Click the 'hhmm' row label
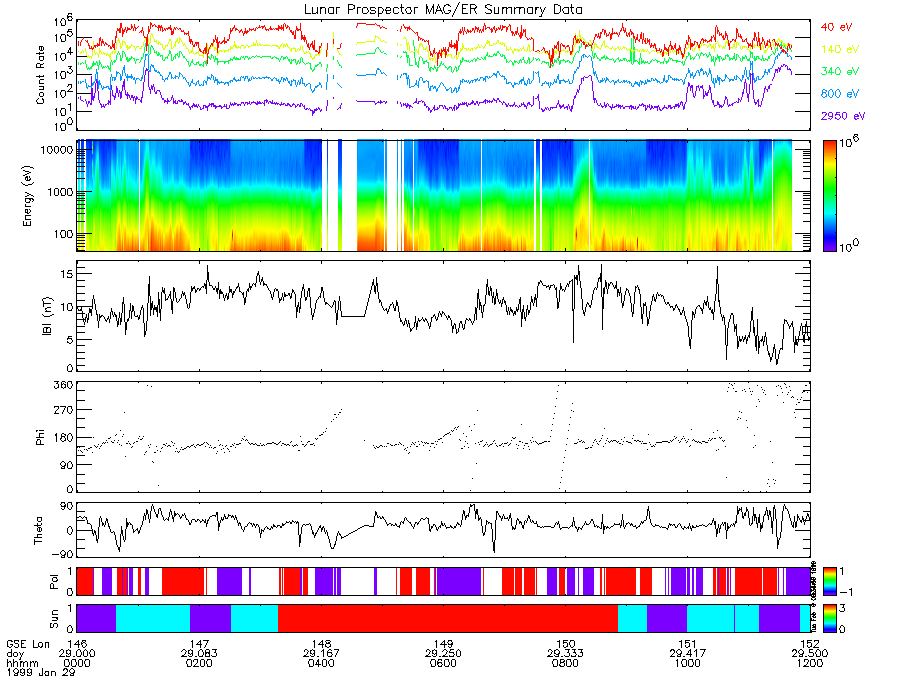Image resolution: width=900 pixels, height=700 pixels. (22, 663)
